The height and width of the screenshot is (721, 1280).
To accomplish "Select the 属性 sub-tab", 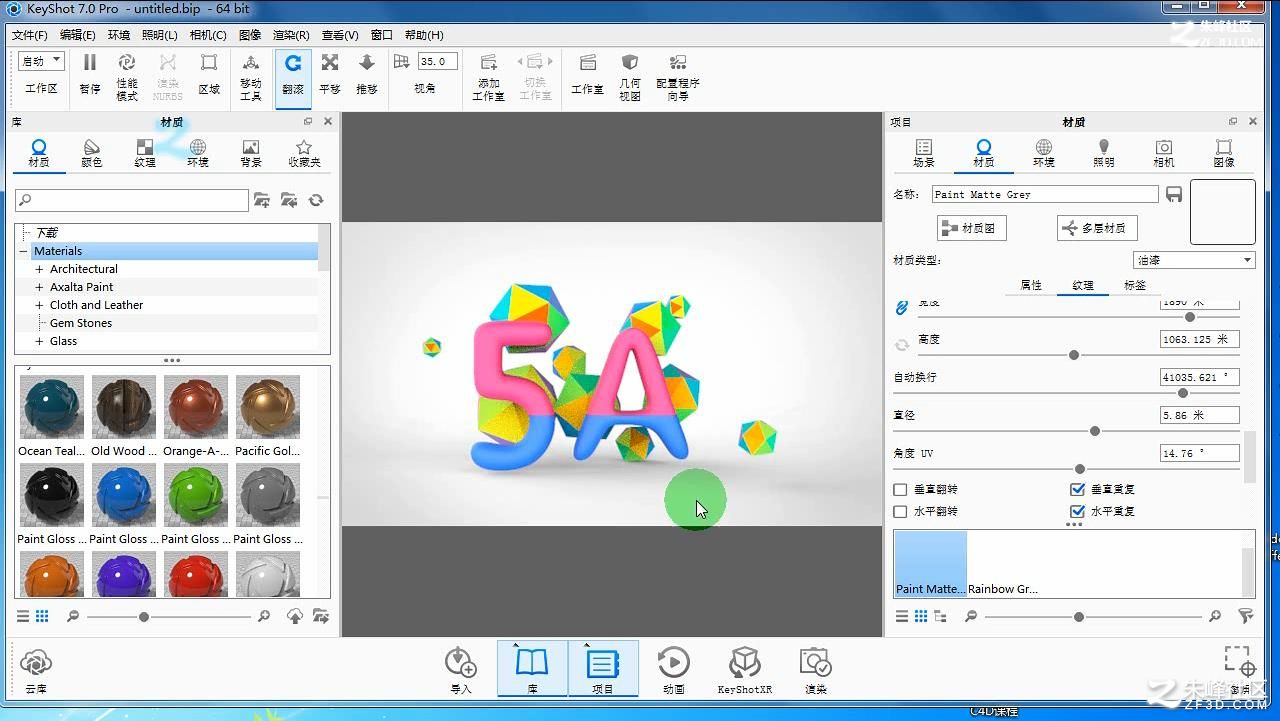I will (1031, 285).
